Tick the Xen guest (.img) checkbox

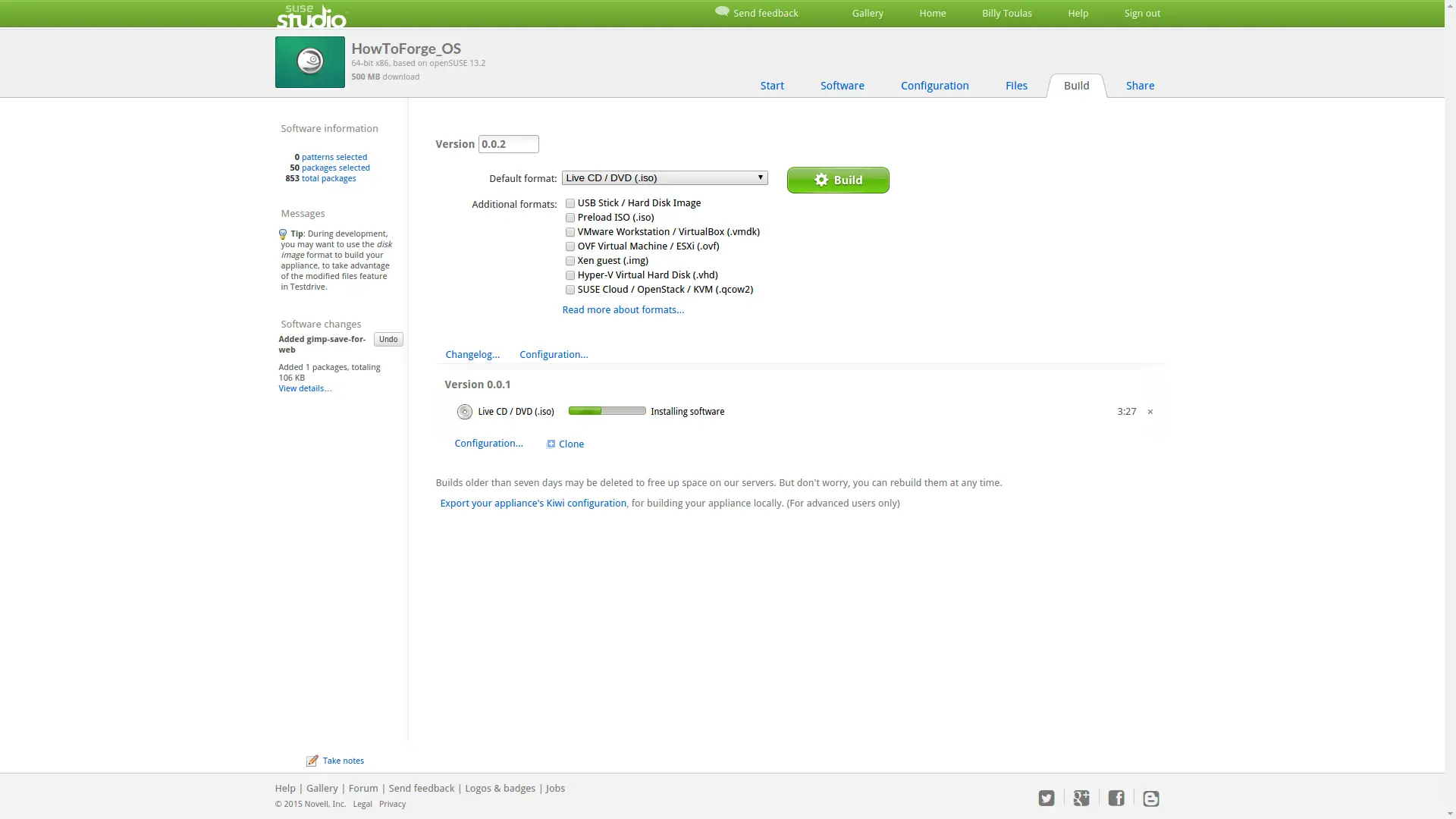[570, 261]
